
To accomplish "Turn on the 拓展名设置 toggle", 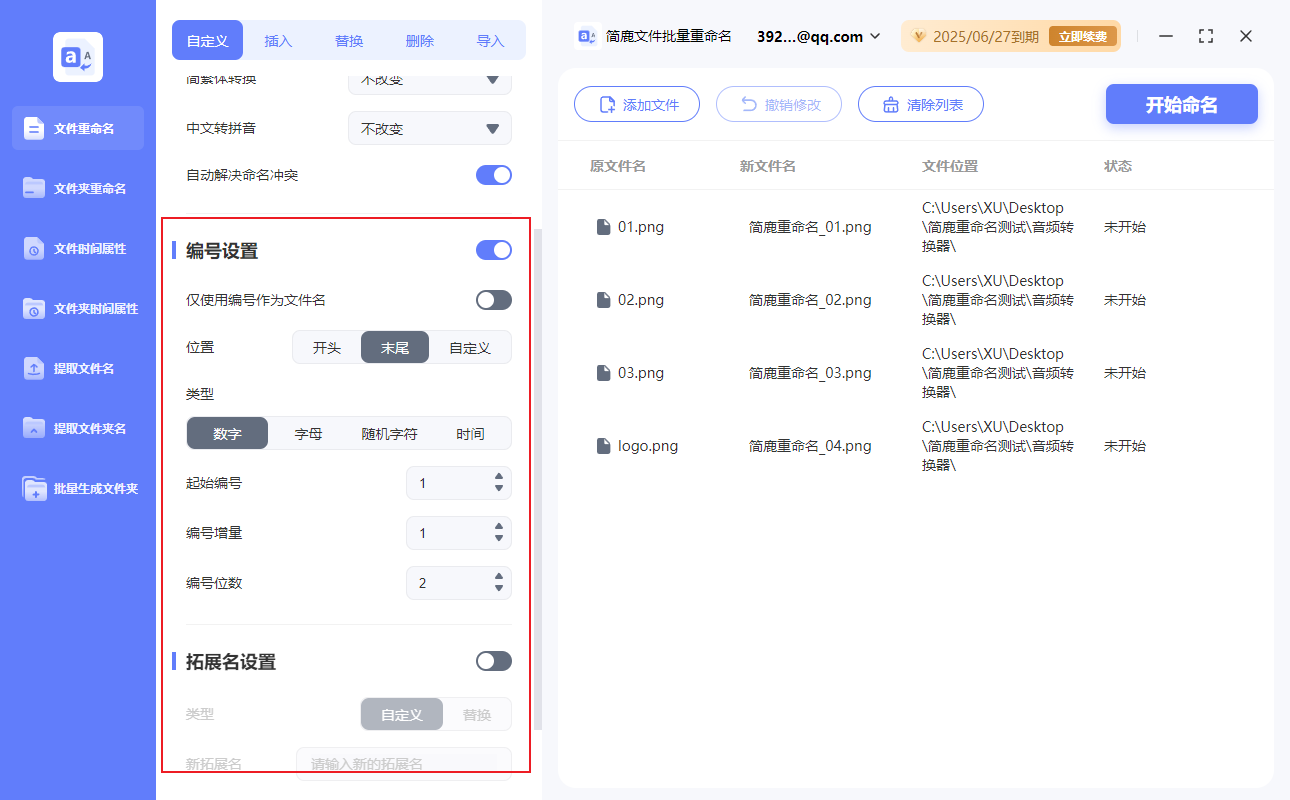I will [493, 661].
